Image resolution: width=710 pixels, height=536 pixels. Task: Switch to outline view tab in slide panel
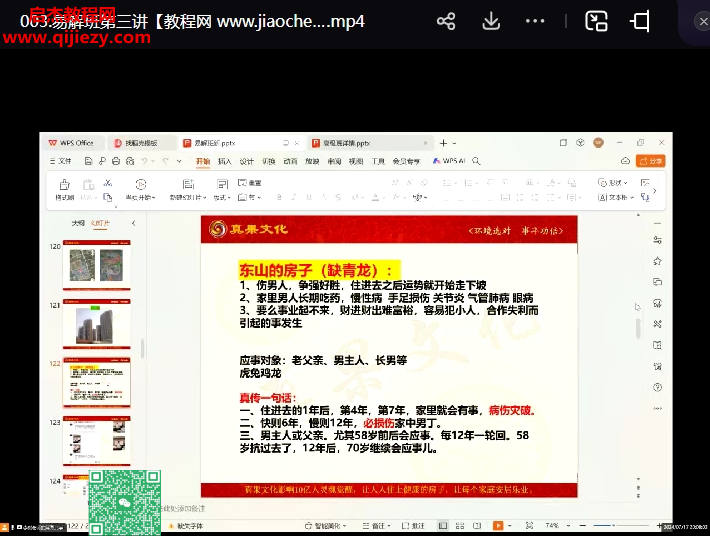(x=78, y=223)
